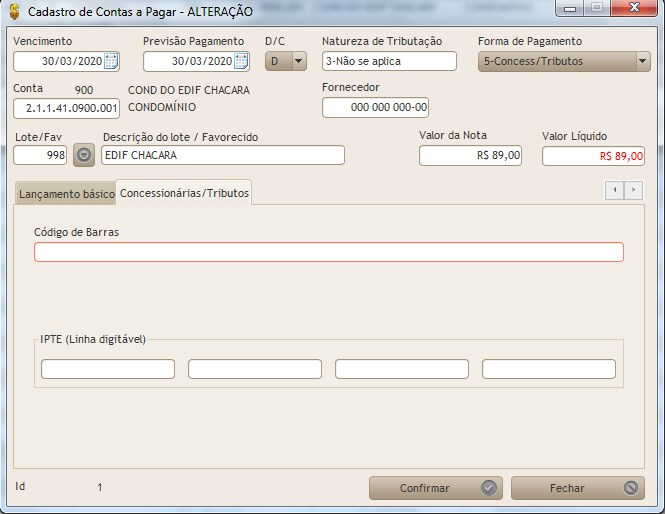Click the Fornecedor code field
The width and height of the screenshot is (665, 514).
(x=375, y=108)
